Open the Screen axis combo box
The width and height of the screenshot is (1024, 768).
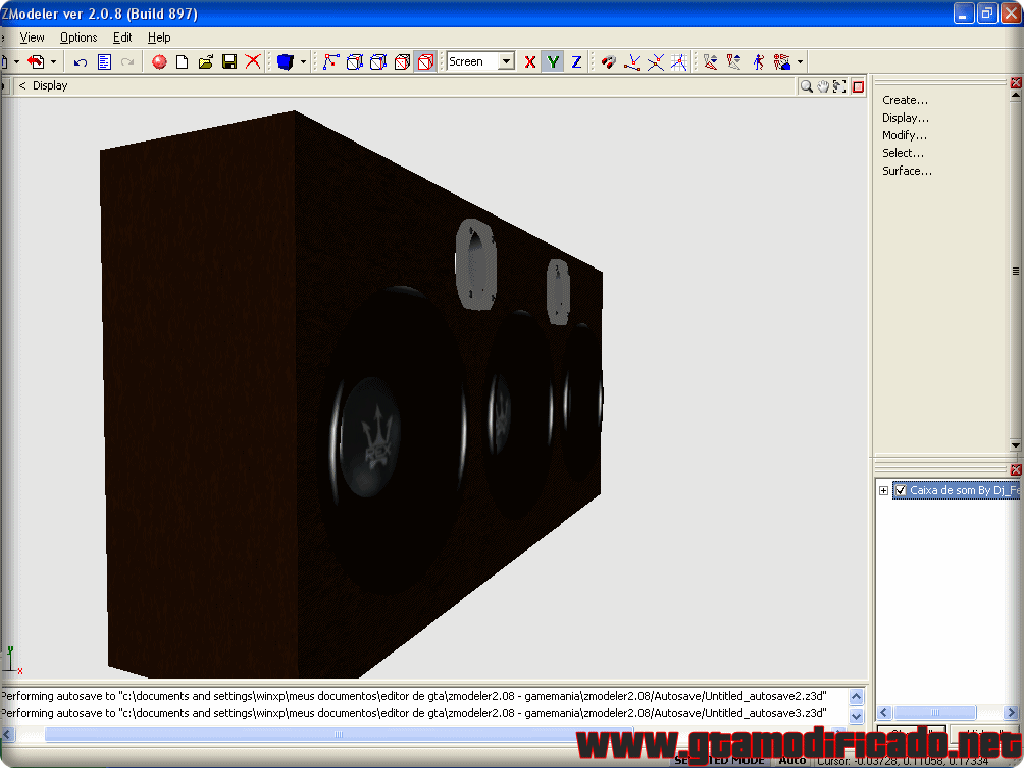[x=481, y=61]
